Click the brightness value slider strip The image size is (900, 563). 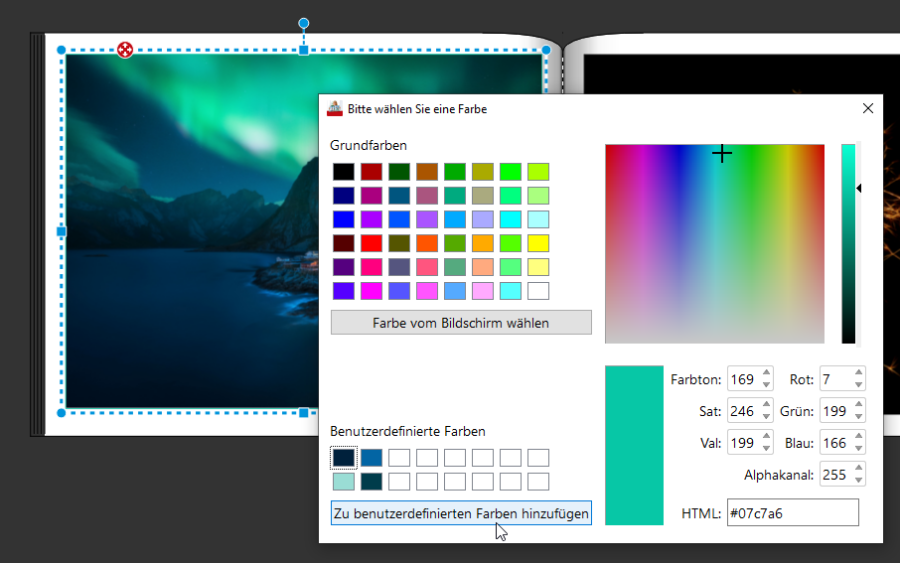(848, 244)
